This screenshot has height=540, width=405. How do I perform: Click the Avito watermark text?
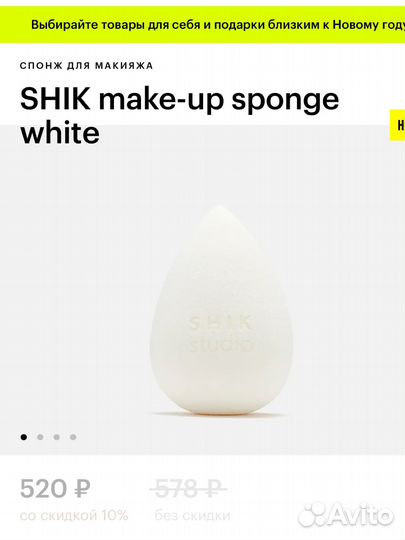[x=360, y=516]
